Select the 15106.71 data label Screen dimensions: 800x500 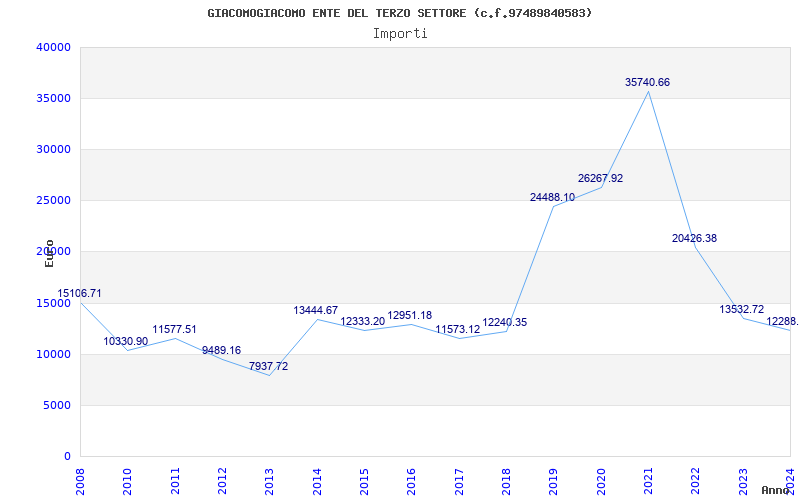[x=79, y=293]
